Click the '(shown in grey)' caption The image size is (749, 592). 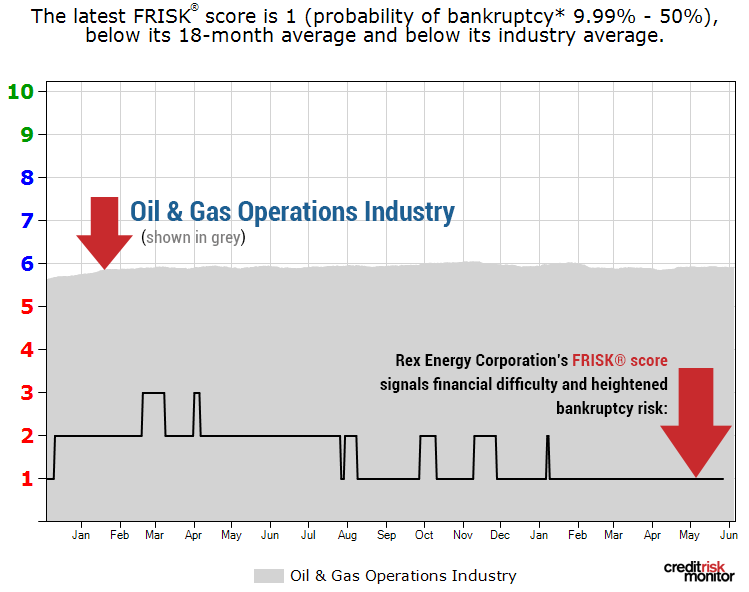click(193, 237)
